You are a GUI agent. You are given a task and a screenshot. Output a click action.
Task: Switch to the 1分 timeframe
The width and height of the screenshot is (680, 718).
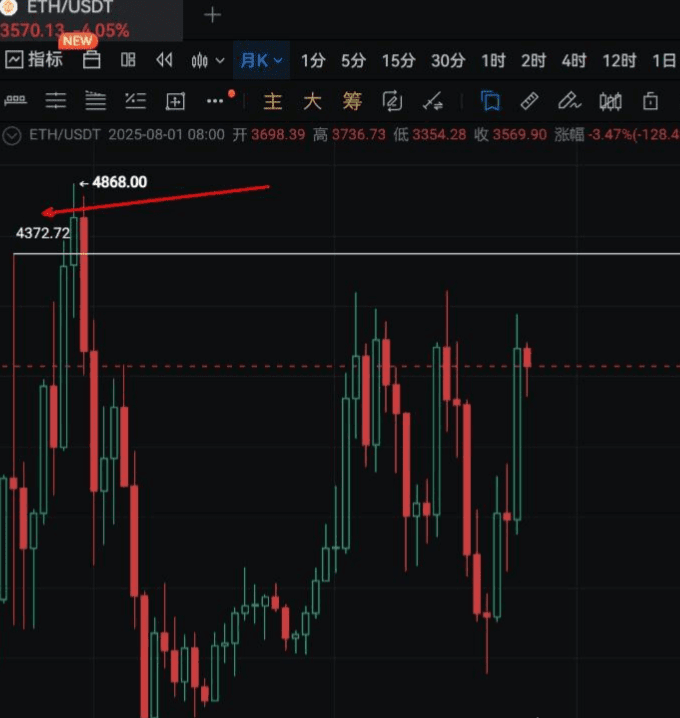click(x=313, y=60)
